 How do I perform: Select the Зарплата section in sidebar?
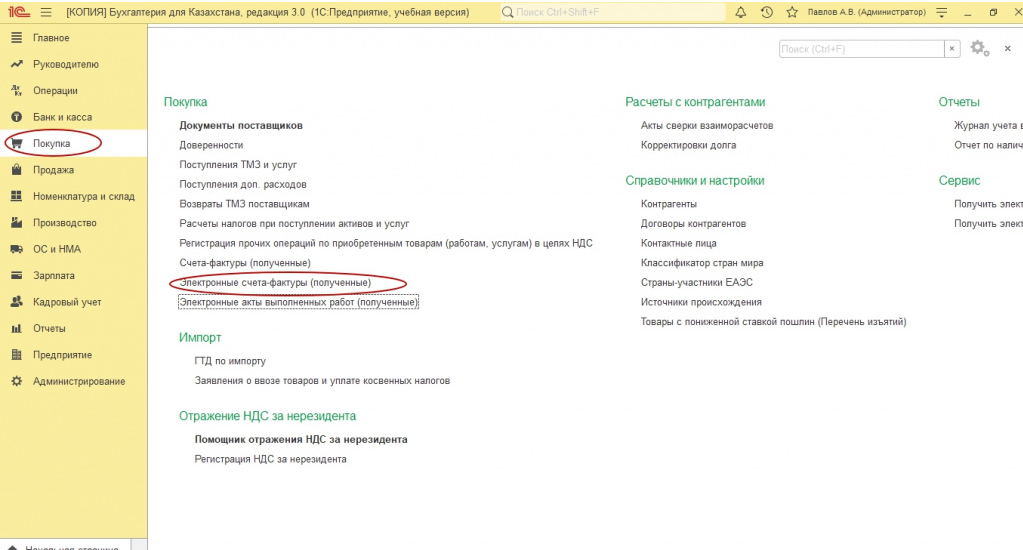(x=53, y=275)
